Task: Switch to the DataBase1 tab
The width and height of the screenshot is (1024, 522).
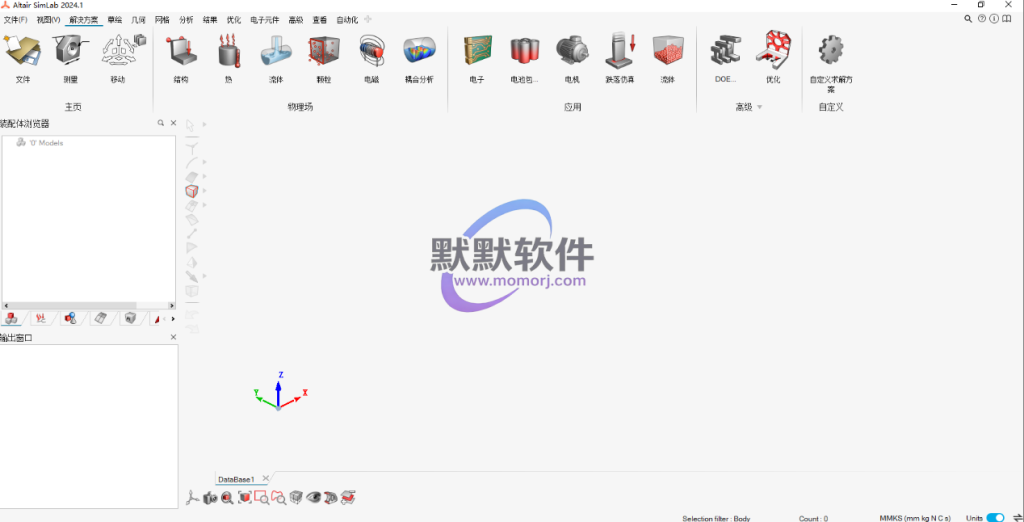Action: 237,479
